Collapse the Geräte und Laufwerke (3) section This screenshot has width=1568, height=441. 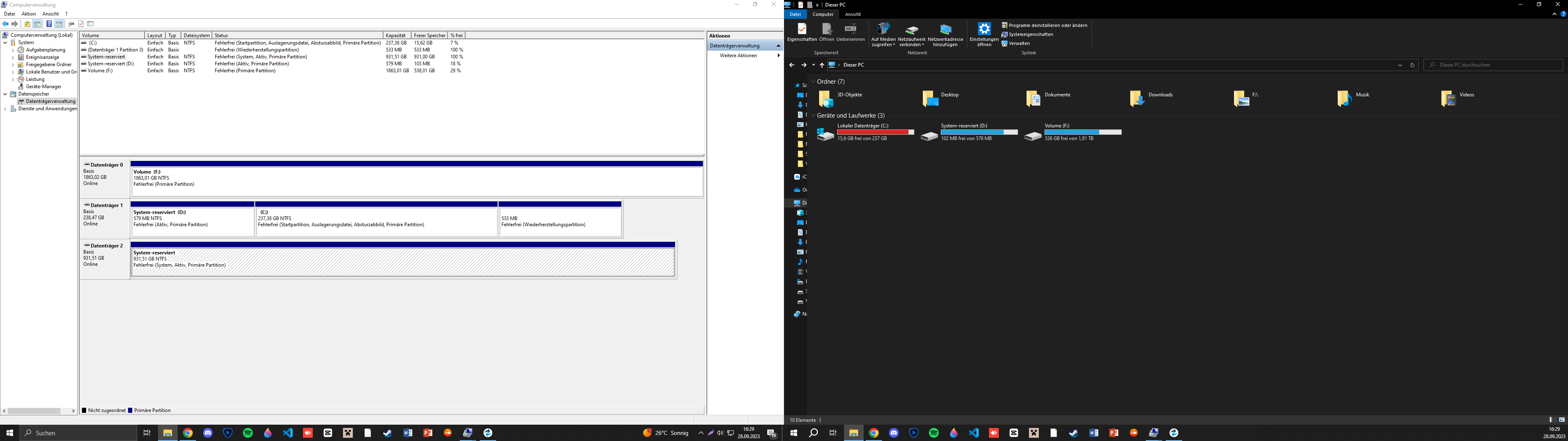pyautogui.click(x=814, y=115)
